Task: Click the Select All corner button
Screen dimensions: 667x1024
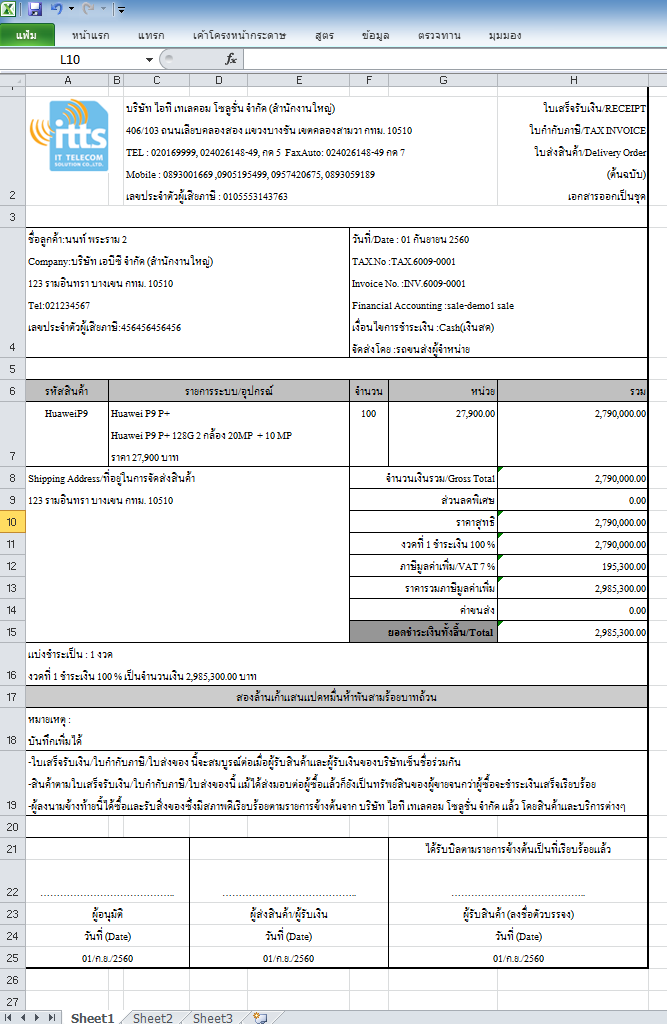Action: pyautogui.click(x=12, y=80)
